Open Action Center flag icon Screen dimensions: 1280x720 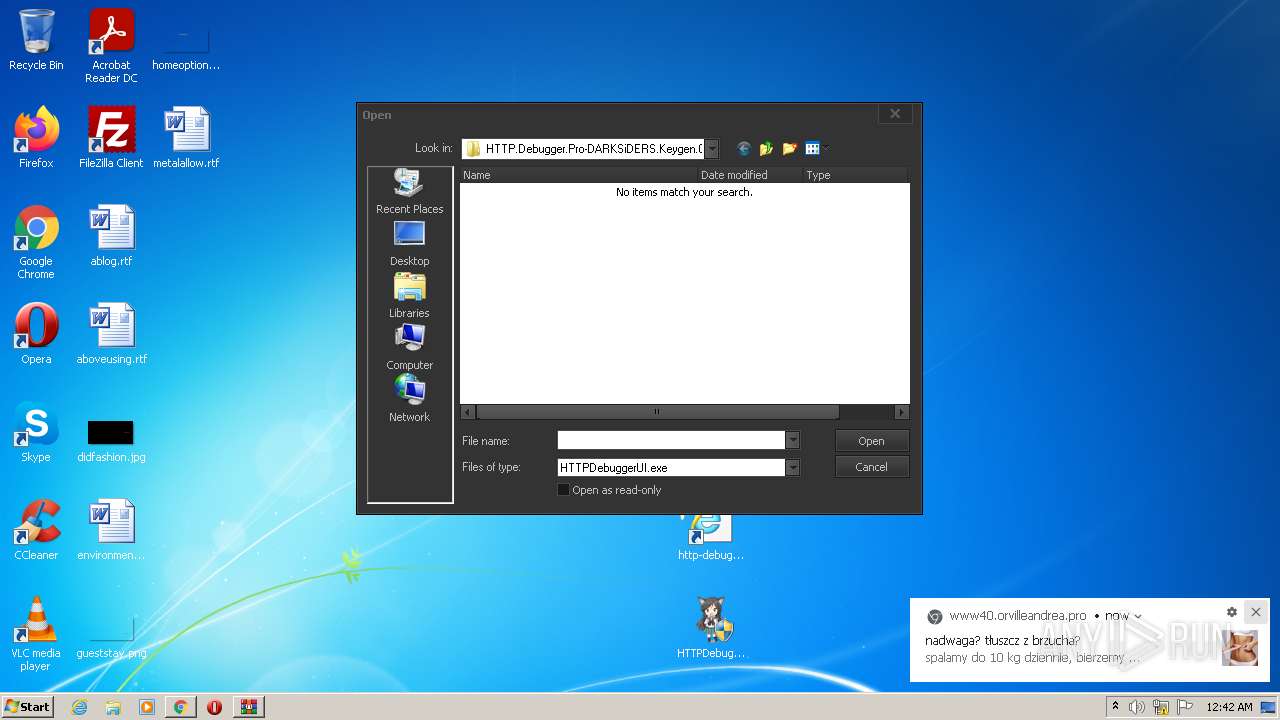[x=1185, y=707]
